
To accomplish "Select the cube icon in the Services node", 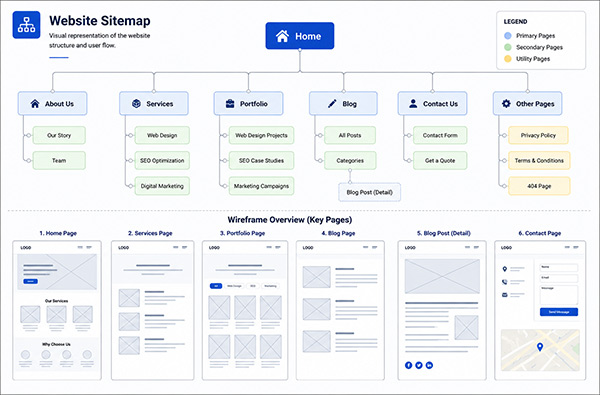I will pyautogui.click(x=136, y=103).
